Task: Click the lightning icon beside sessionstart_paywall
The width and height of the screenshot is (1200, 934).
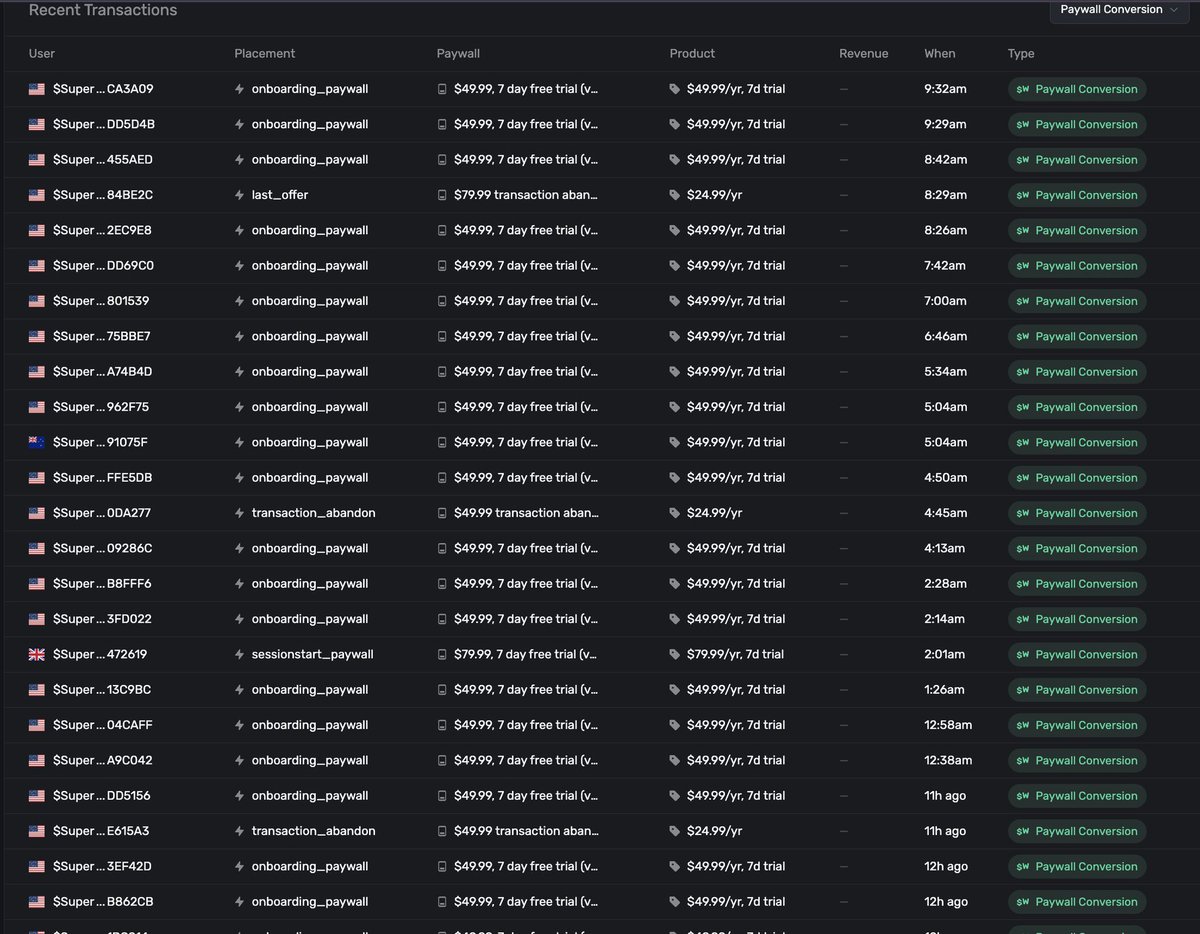Action: [239, 654]
